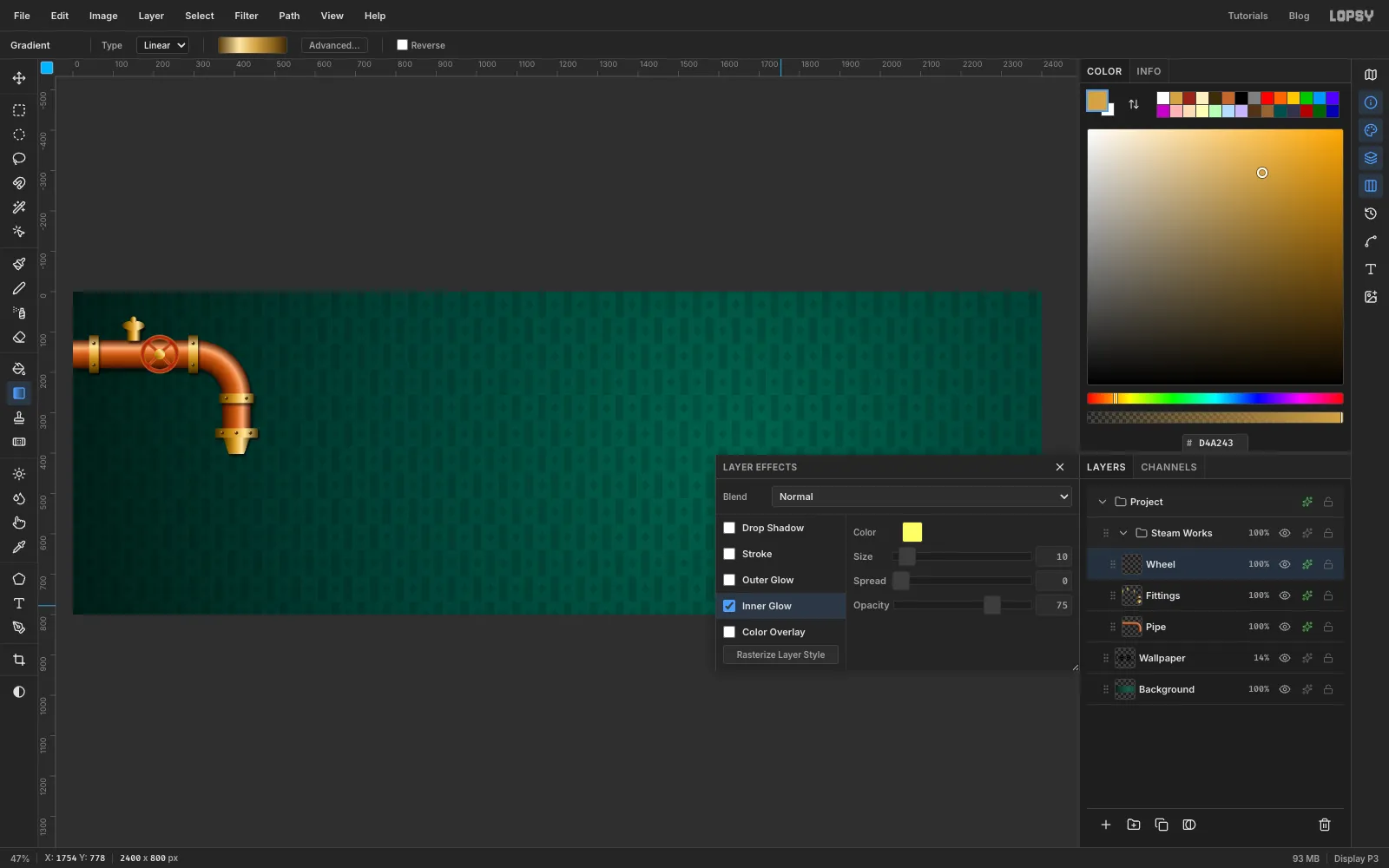This screenshot has width=1389, height=868.
Task: Enable the Color Overlay checkbox
Action: (x=729, y=632)
